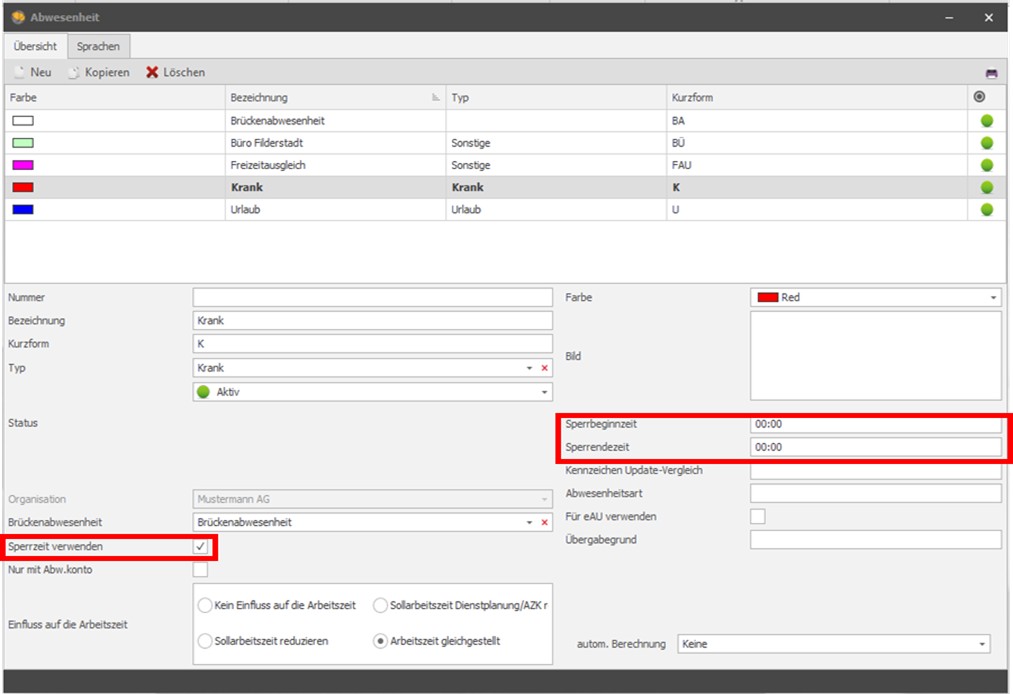Click the Neu toolbar button
The width and height of the screenshot is (1013, 694).
coord(33,72)
